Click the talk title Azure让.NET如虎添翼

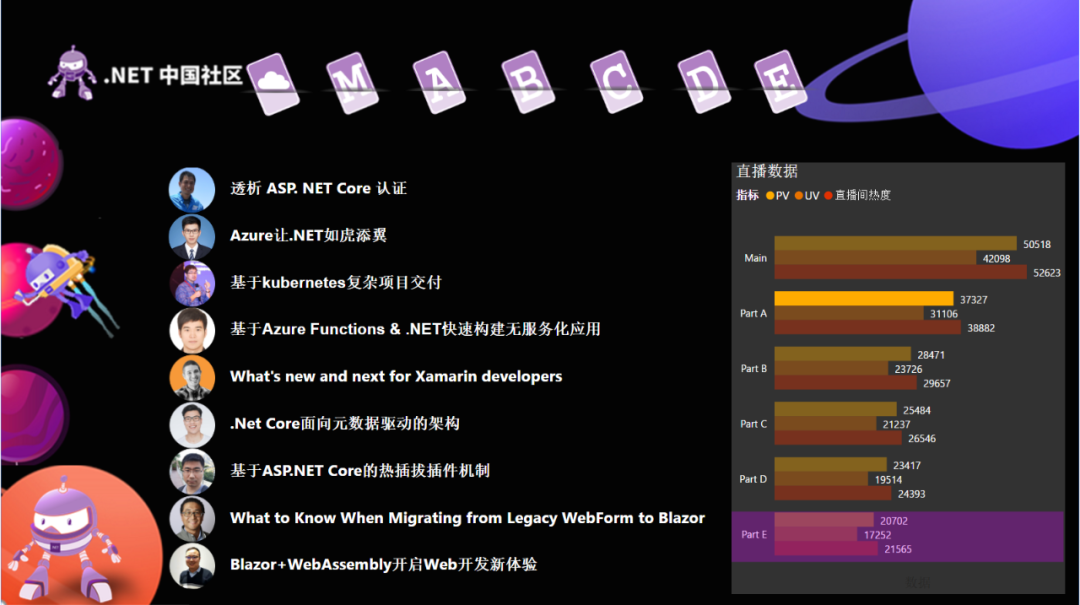pyautogui.click(x=308, y=236)
